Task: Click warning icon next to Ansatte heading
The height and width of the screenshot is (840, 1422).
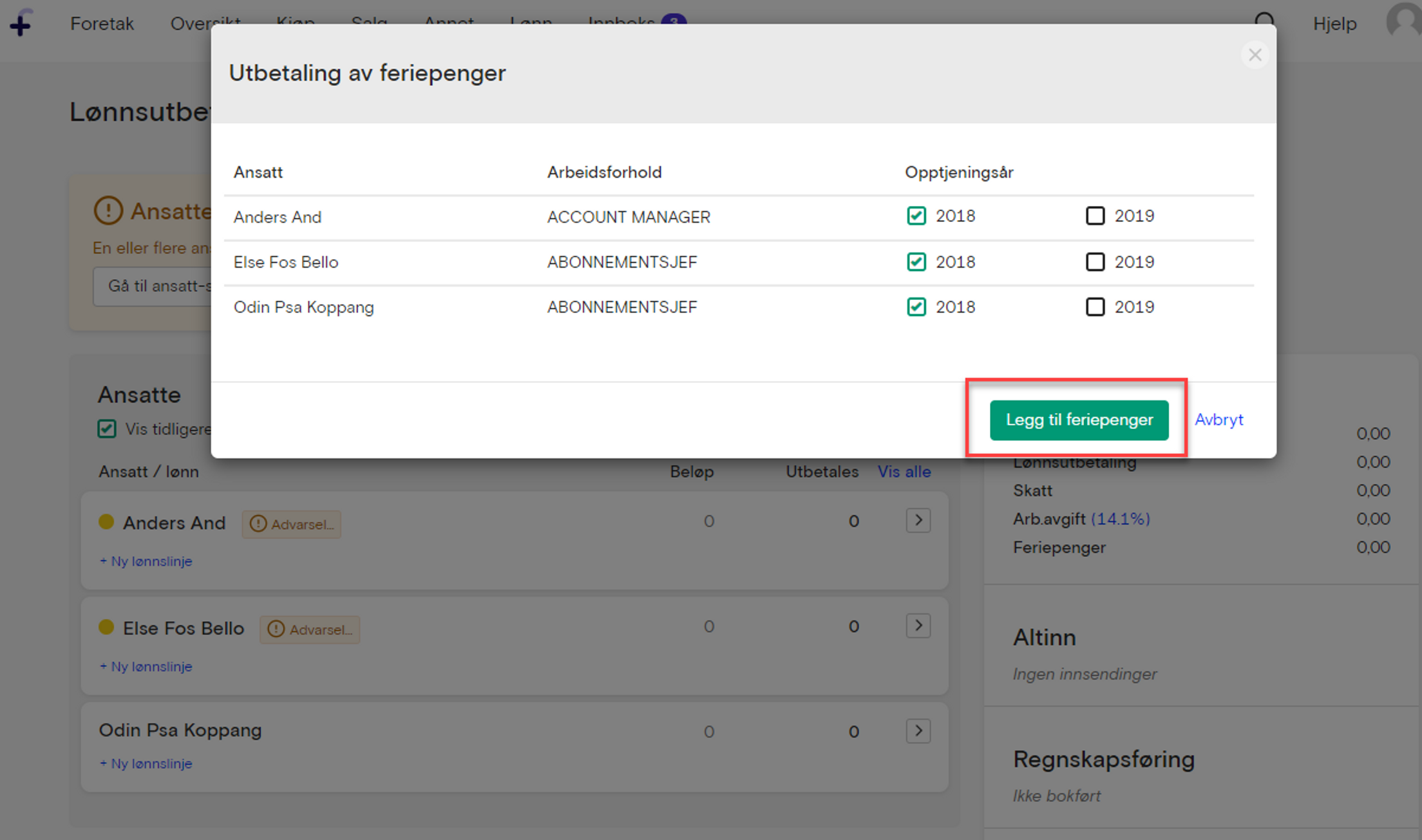Action: (x=108, y=210)
